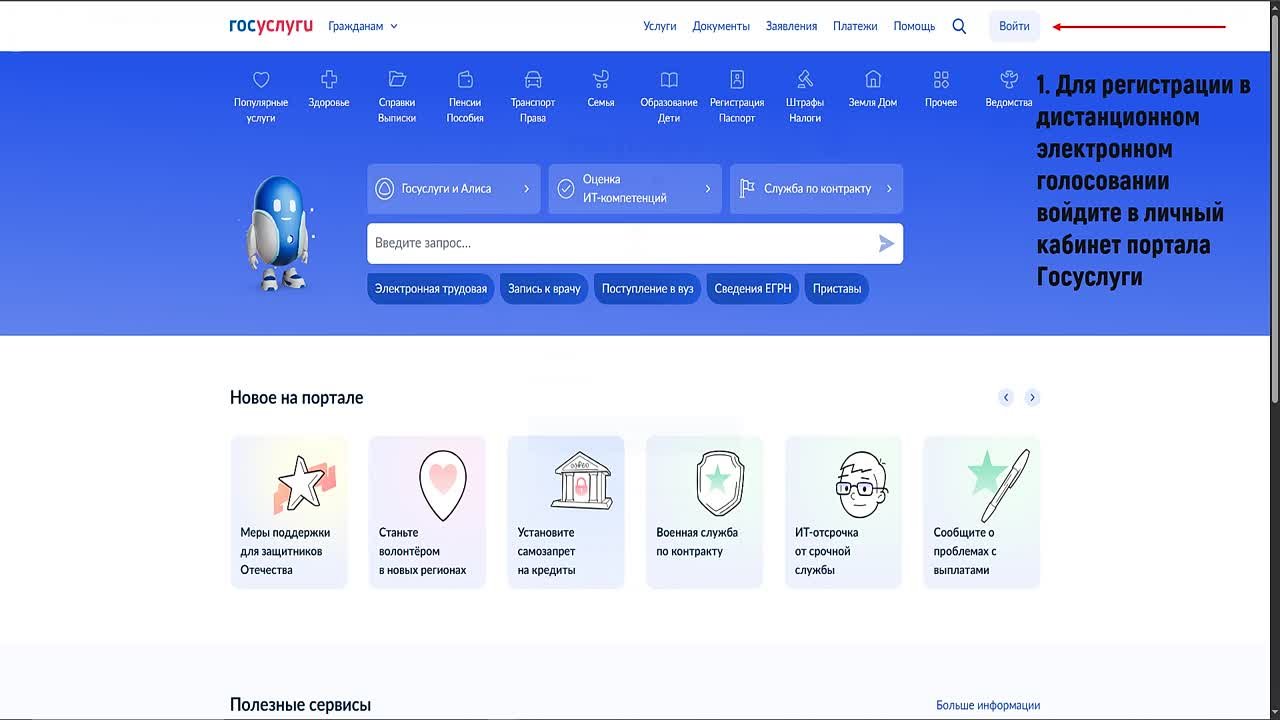
Task: Open Популярные услуги heart icon
Action: (261, 79)
